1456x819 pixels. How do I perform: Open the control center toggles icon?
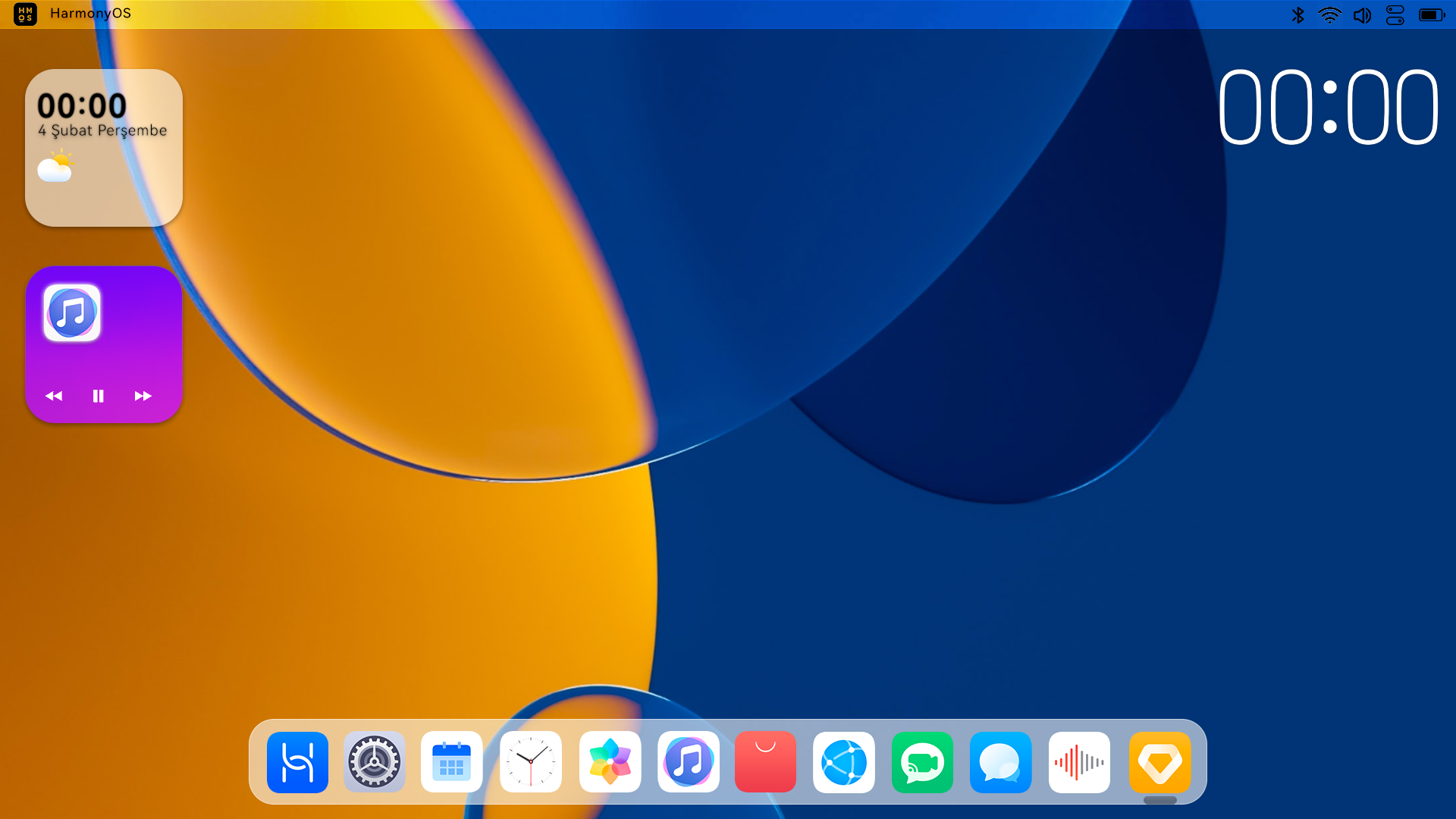coord(1395,15)
